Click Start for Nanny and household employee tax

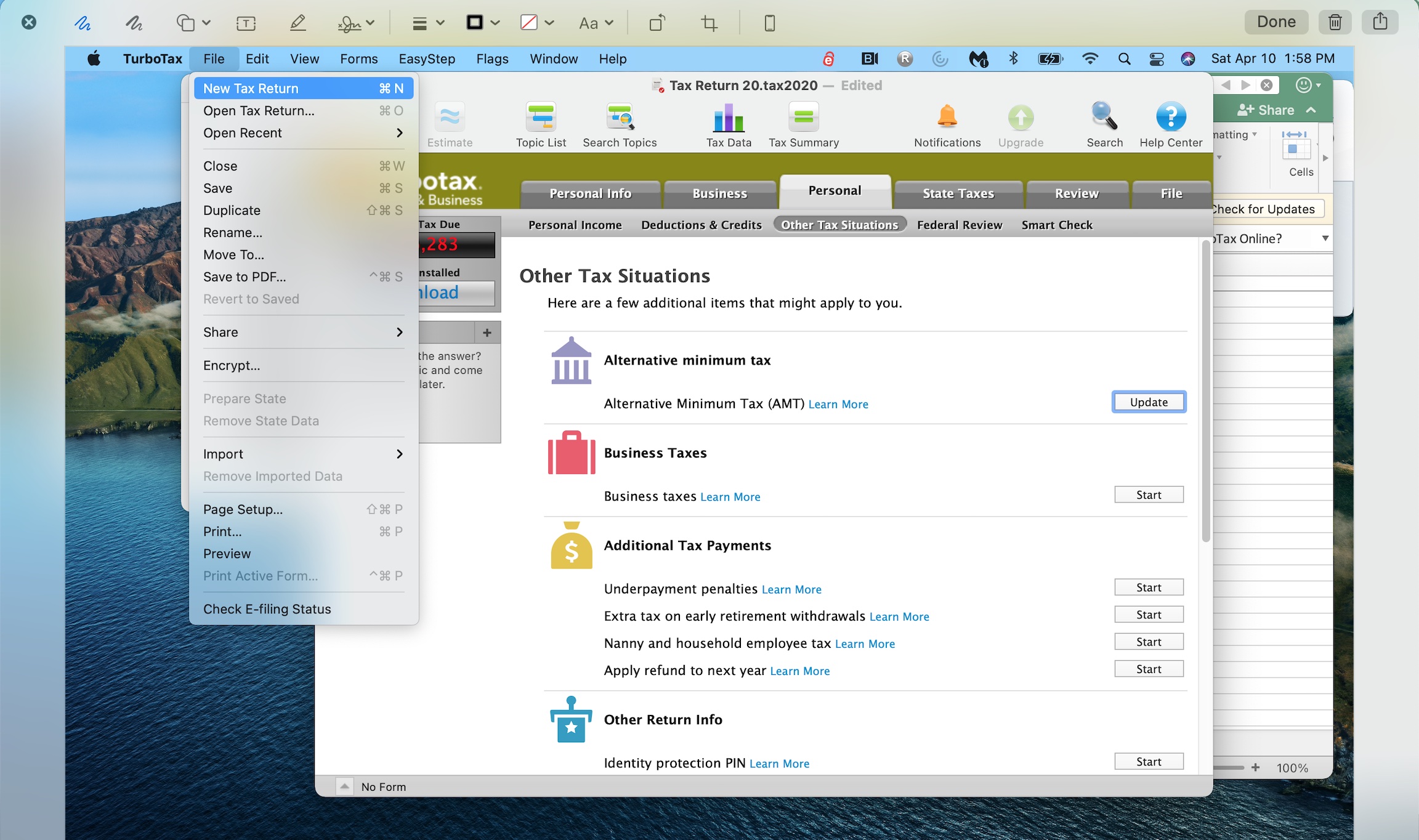pyautogui.click(x=1149, y=642)
